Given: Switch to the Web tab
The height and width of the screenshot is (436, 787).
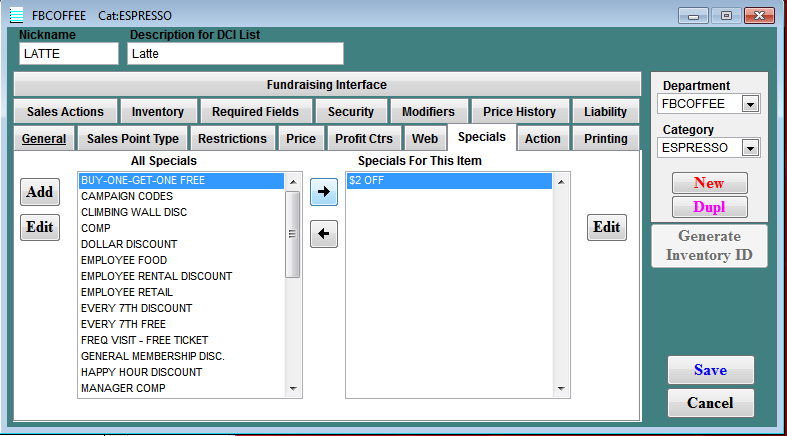Looking at the screenshot, I should point(425,138).
